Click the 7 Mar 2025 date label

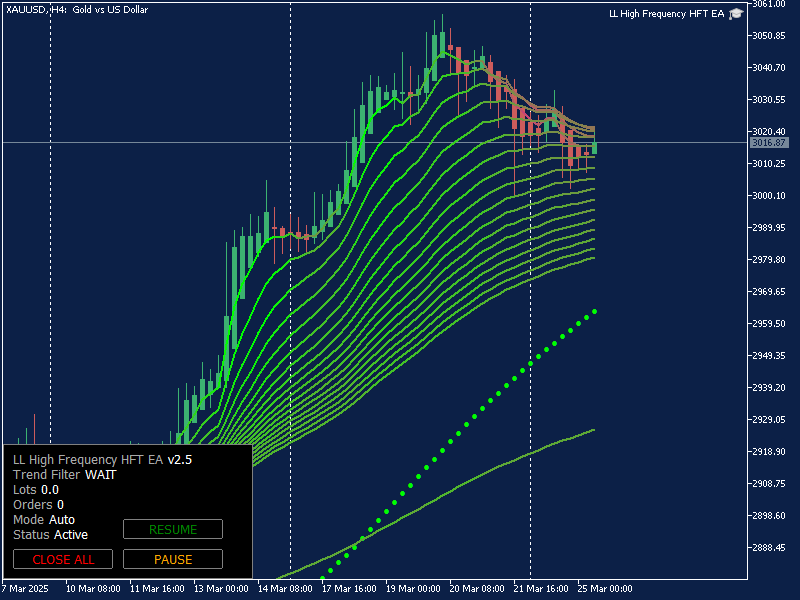coord(26,588)
